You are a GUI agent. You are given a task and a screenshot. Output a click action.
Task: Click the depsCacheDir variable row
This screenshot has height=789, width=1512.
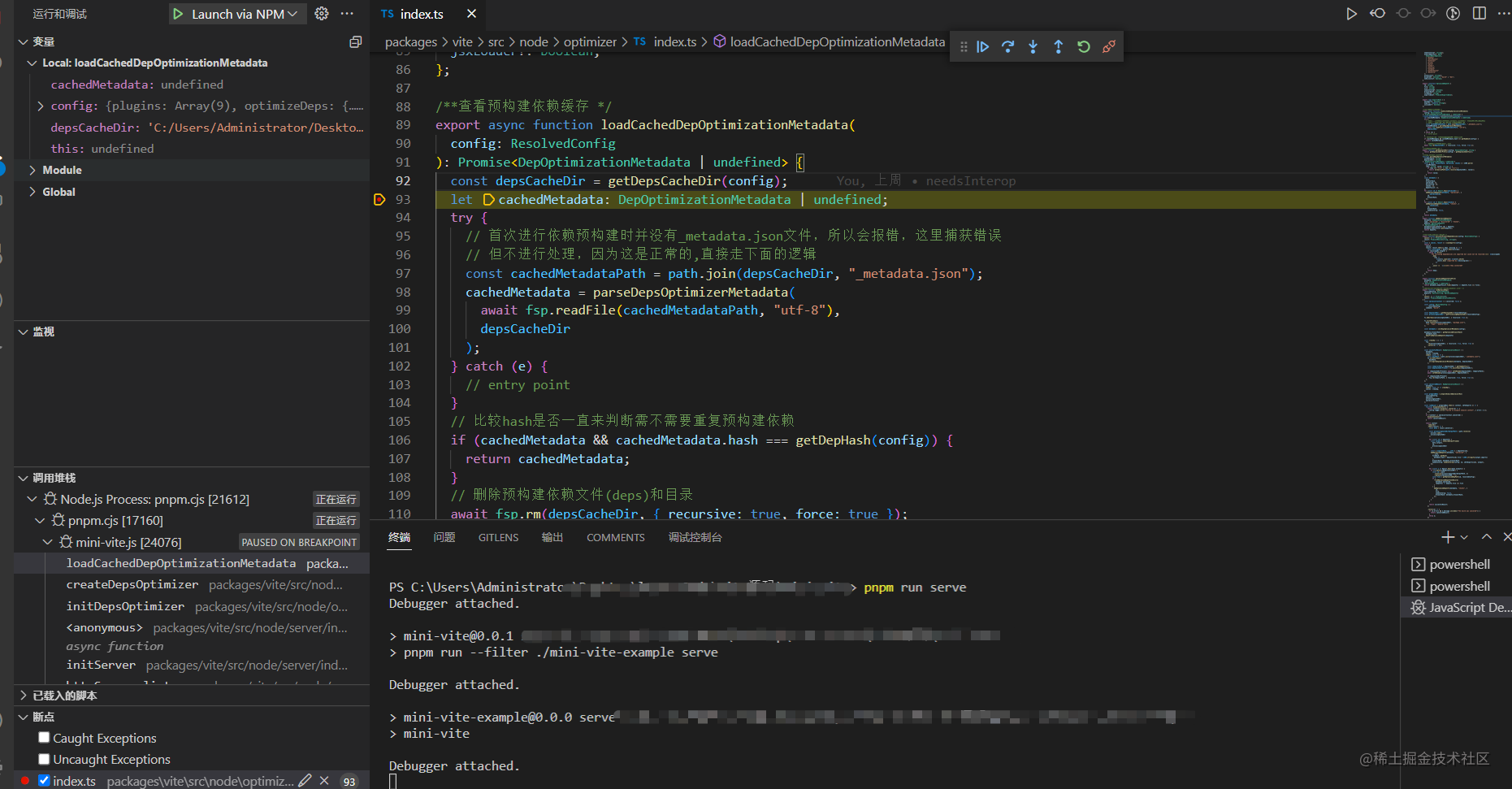pyautogui.click(x=192, y=128)
